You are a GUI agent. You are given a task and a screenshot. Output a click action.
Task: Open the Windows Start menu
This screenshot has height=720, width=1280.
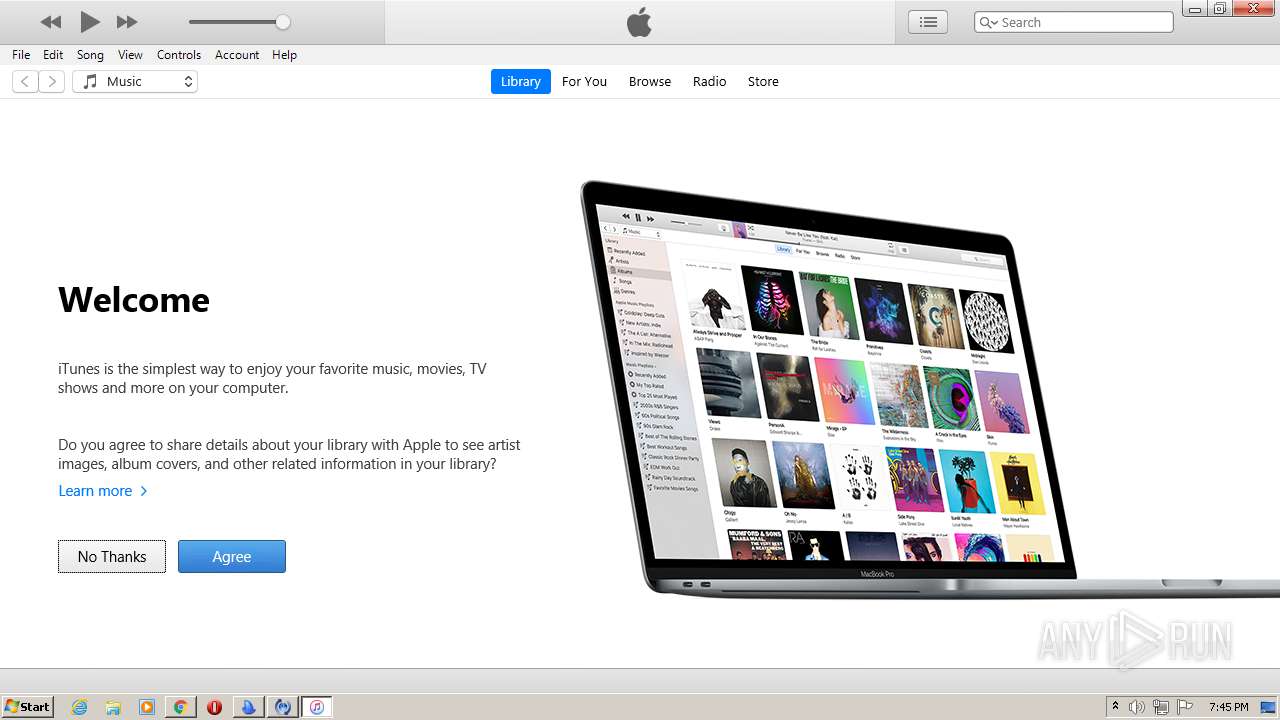28,707
